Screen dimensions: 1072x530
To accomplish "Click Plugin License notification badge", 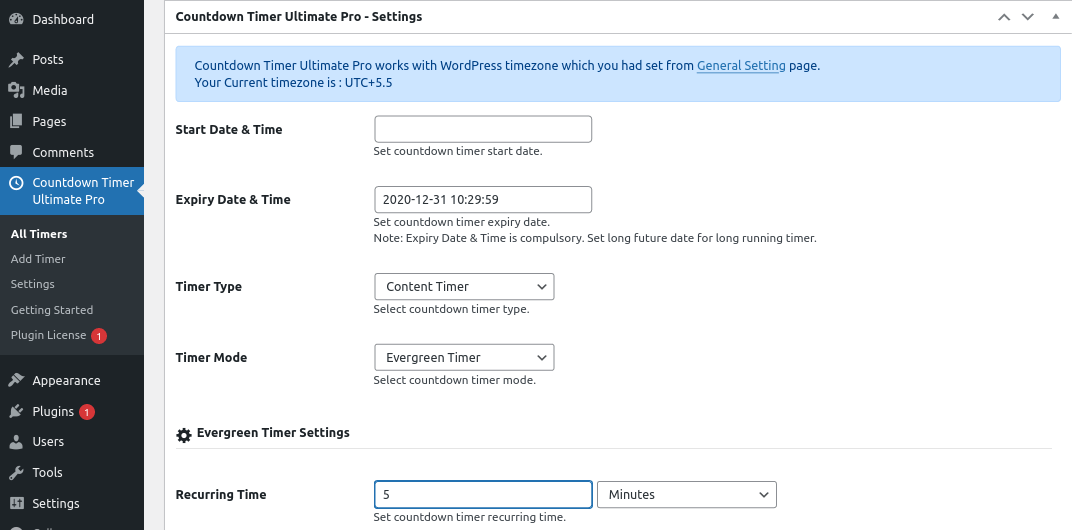I will pyautogui.click(x=99, y=336).
